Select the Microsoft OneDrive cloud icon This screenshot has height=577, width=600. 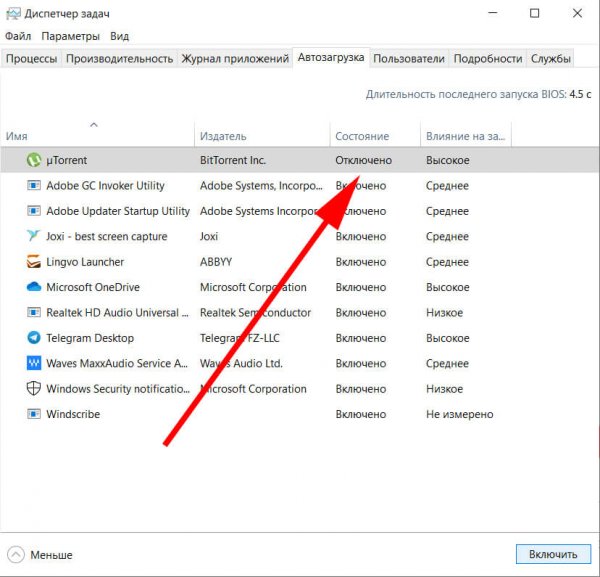[33, 287]
